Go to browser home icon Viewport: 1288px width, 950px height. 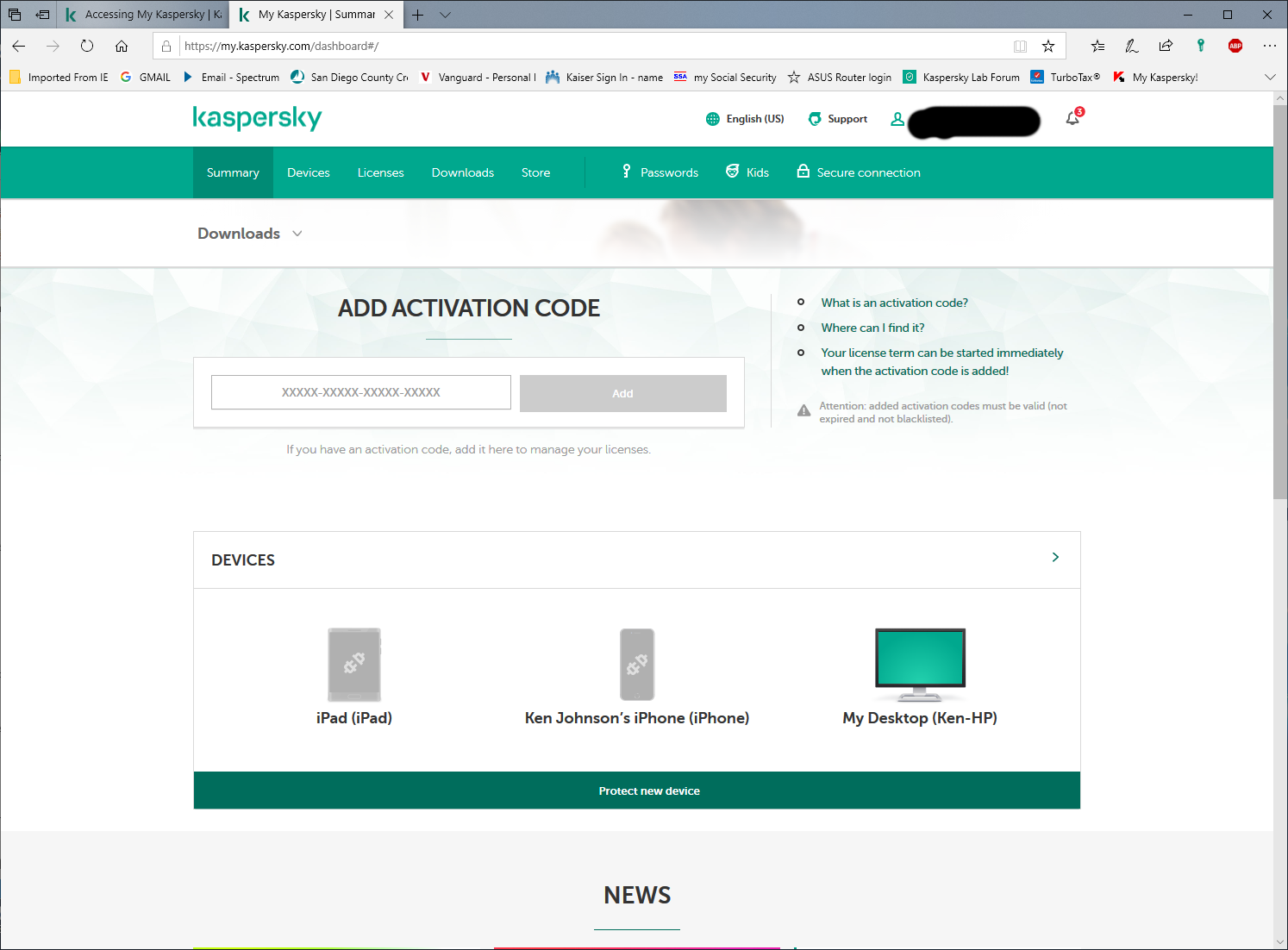122,46
